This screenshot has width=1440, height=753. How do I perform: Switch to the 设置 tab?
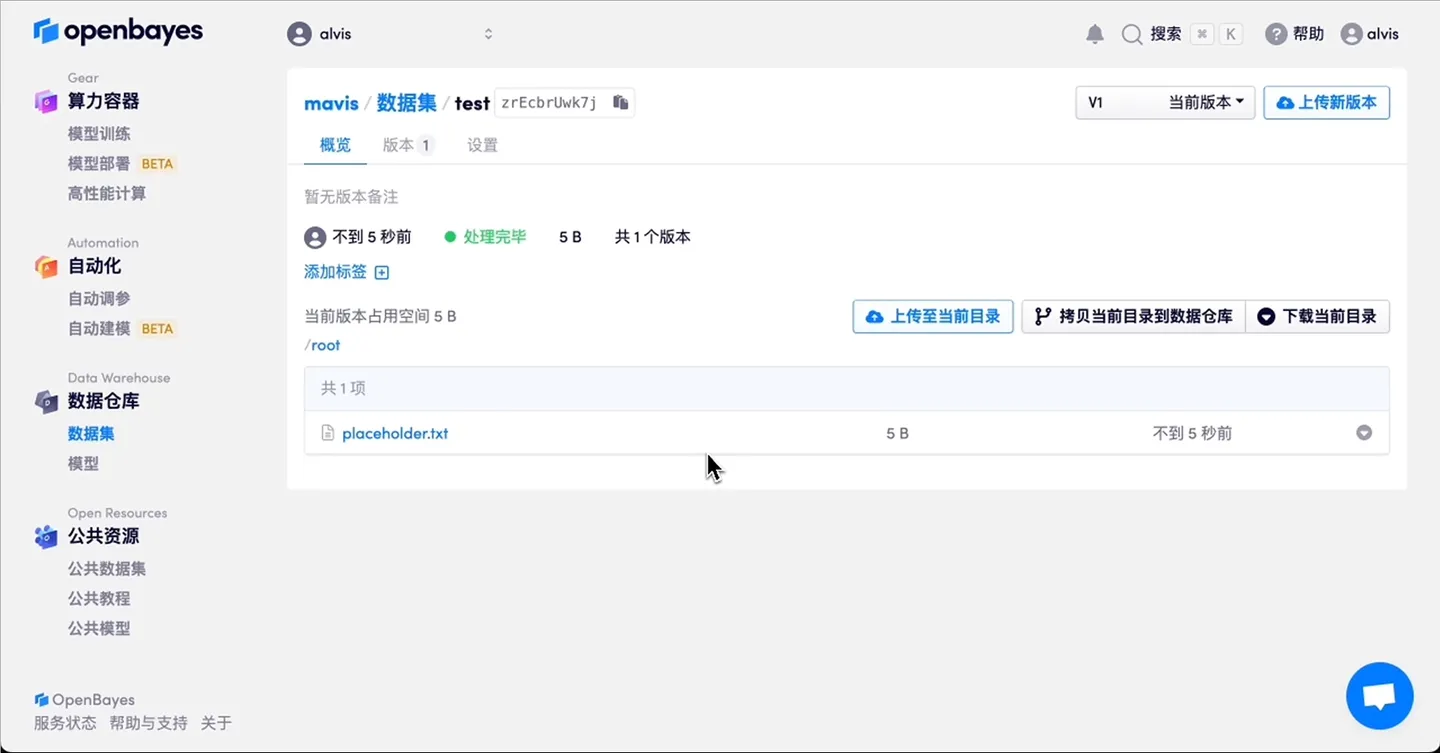pyautogui.click(x=482, y=145)
